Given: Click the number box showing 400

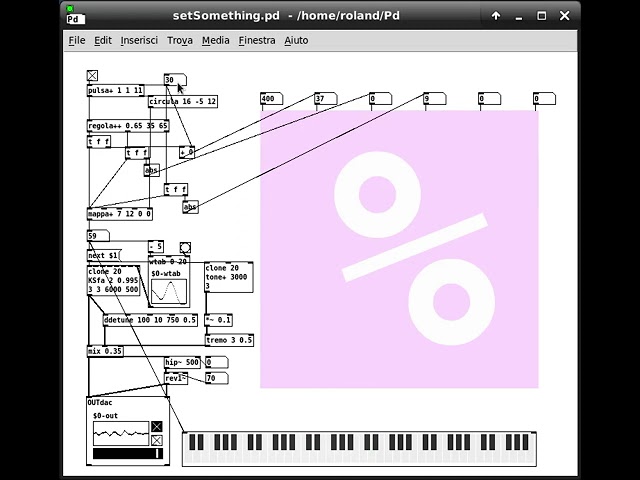Looking at the screenshot, I should point(271,99).
